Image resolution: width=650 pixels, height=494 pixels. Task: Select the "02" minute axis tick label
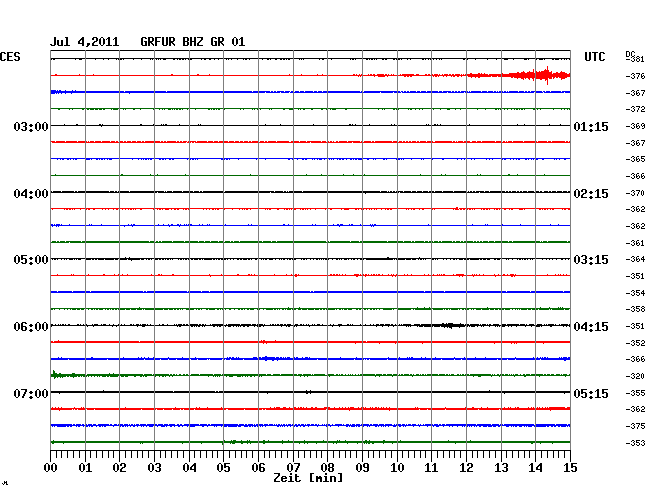[119, 467]
